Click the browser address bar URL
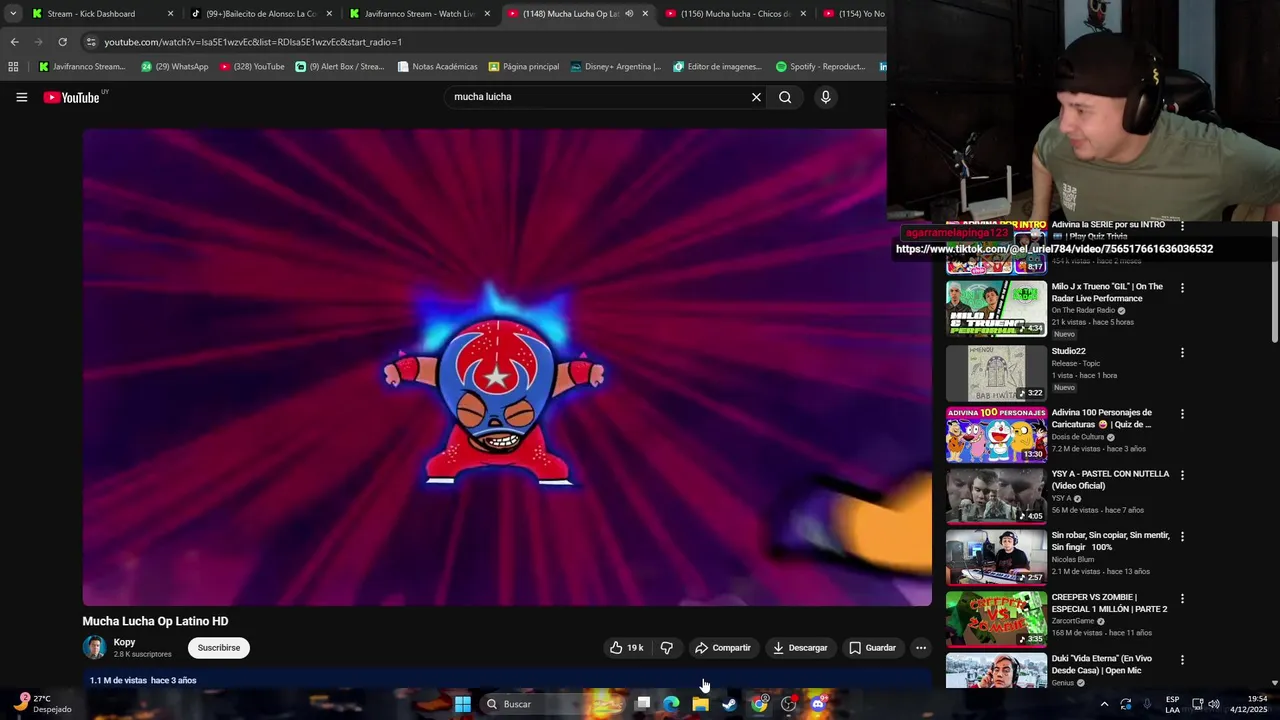This screenshot has width=1280, height=720. (x=253, y=42)
